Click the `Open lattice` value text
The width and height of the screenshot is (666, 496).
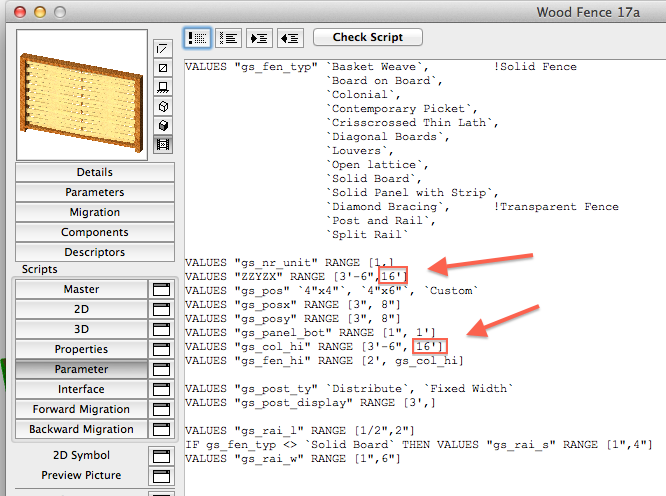377,165
